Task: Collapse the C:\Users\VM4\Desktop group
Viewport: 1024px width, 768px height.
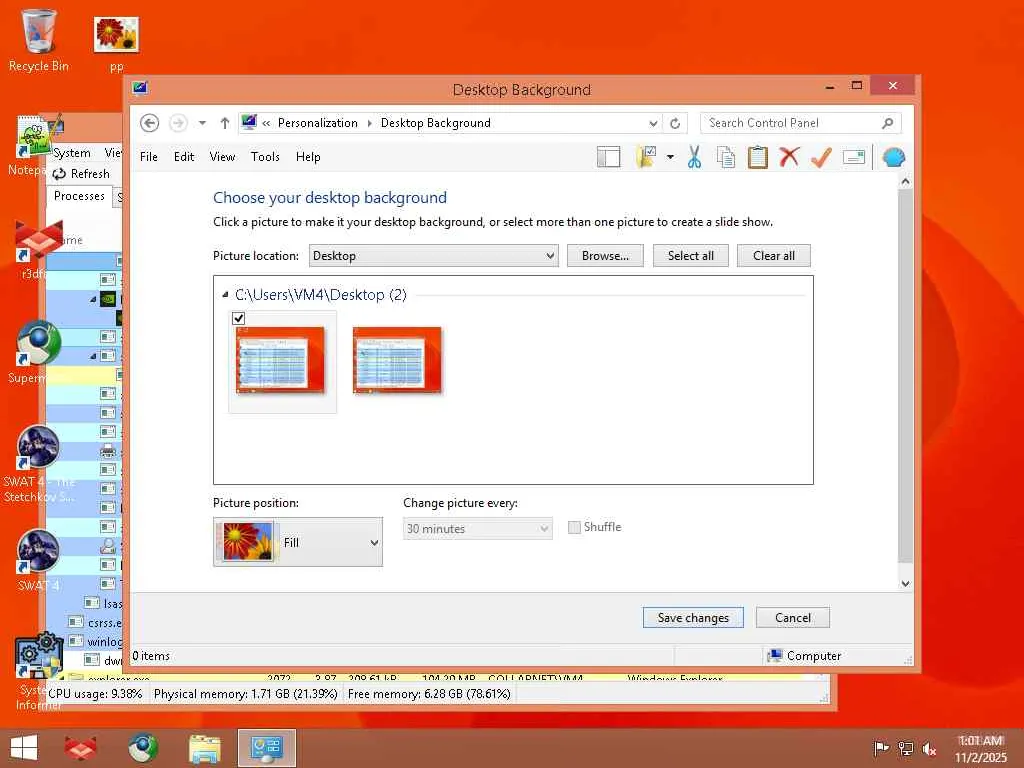Action: click(225, 295)
